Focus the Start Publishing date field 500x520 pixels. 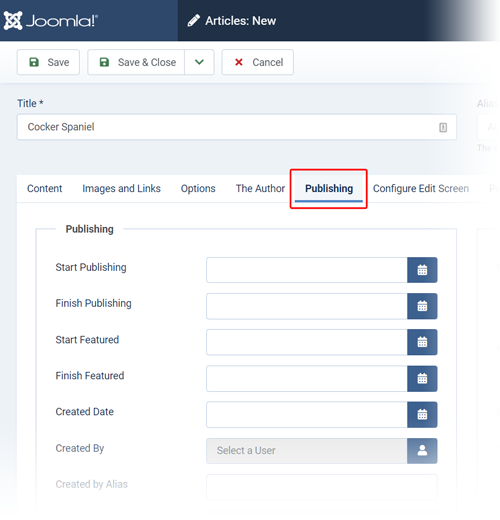(307, 270)
